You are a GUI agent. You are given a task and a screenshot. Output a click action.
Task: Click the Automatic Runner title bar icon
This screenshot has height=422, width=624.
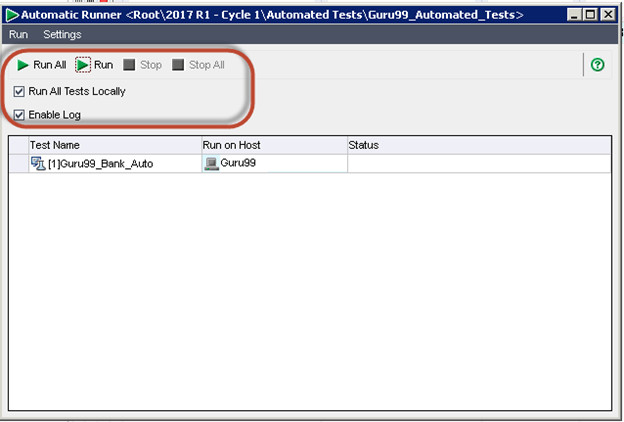coord(12,15)
